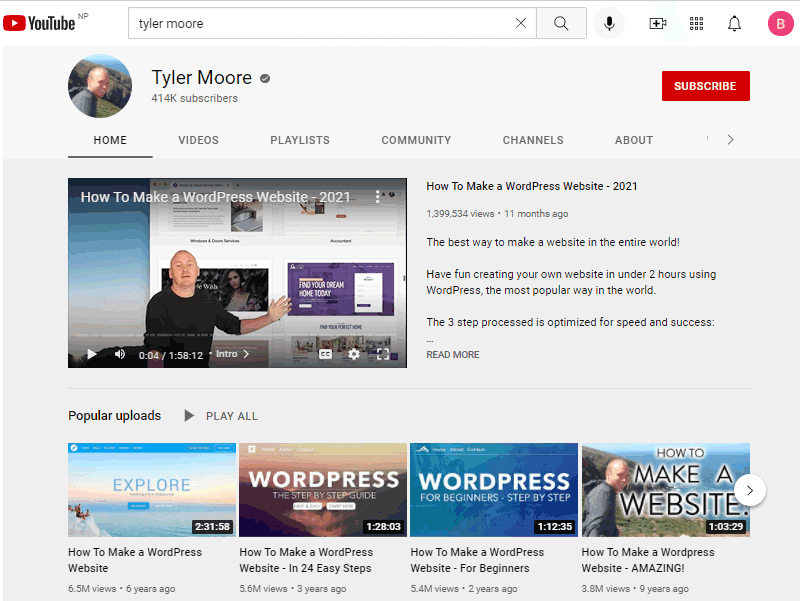Click the verified badge next to Tyler Moore
The image size is (800, 601).
265,79
